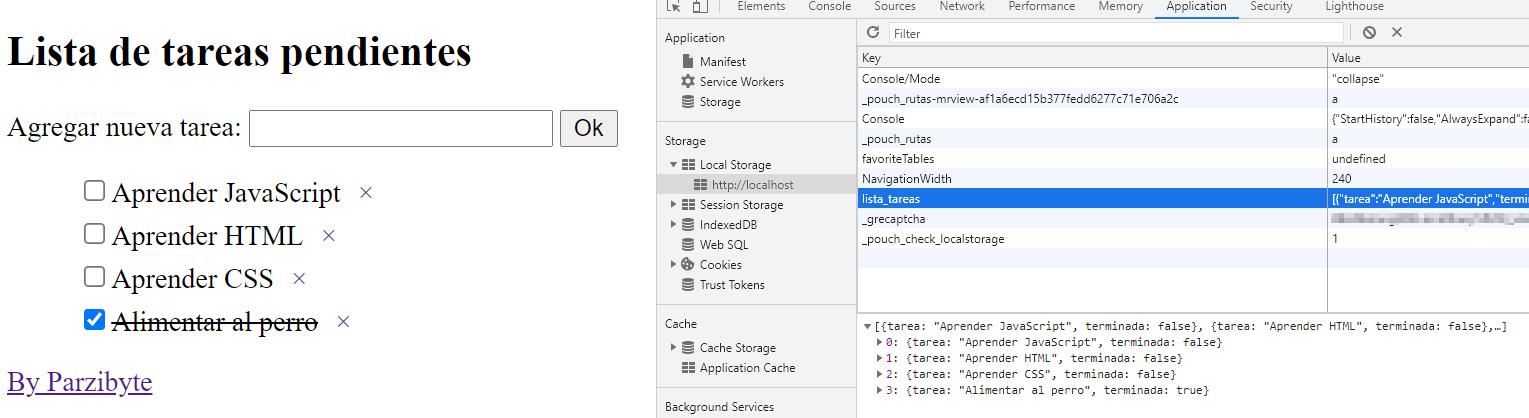Expand array item 0 Aprender JavaScript
The height and width of the screenshot is (418, 1529).
tap(879, 343)
